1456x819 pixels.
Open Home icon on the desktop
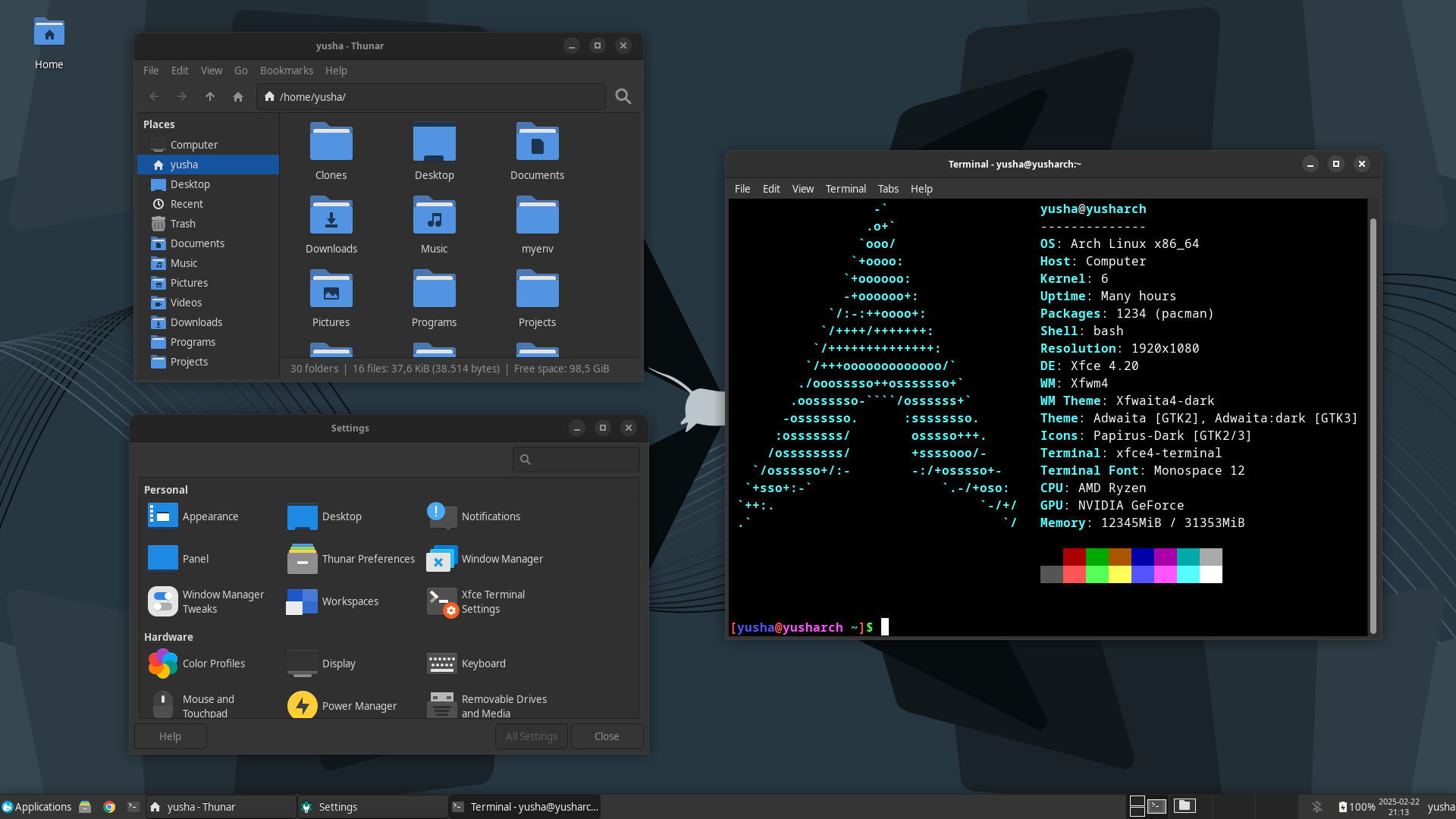point(49,45)
